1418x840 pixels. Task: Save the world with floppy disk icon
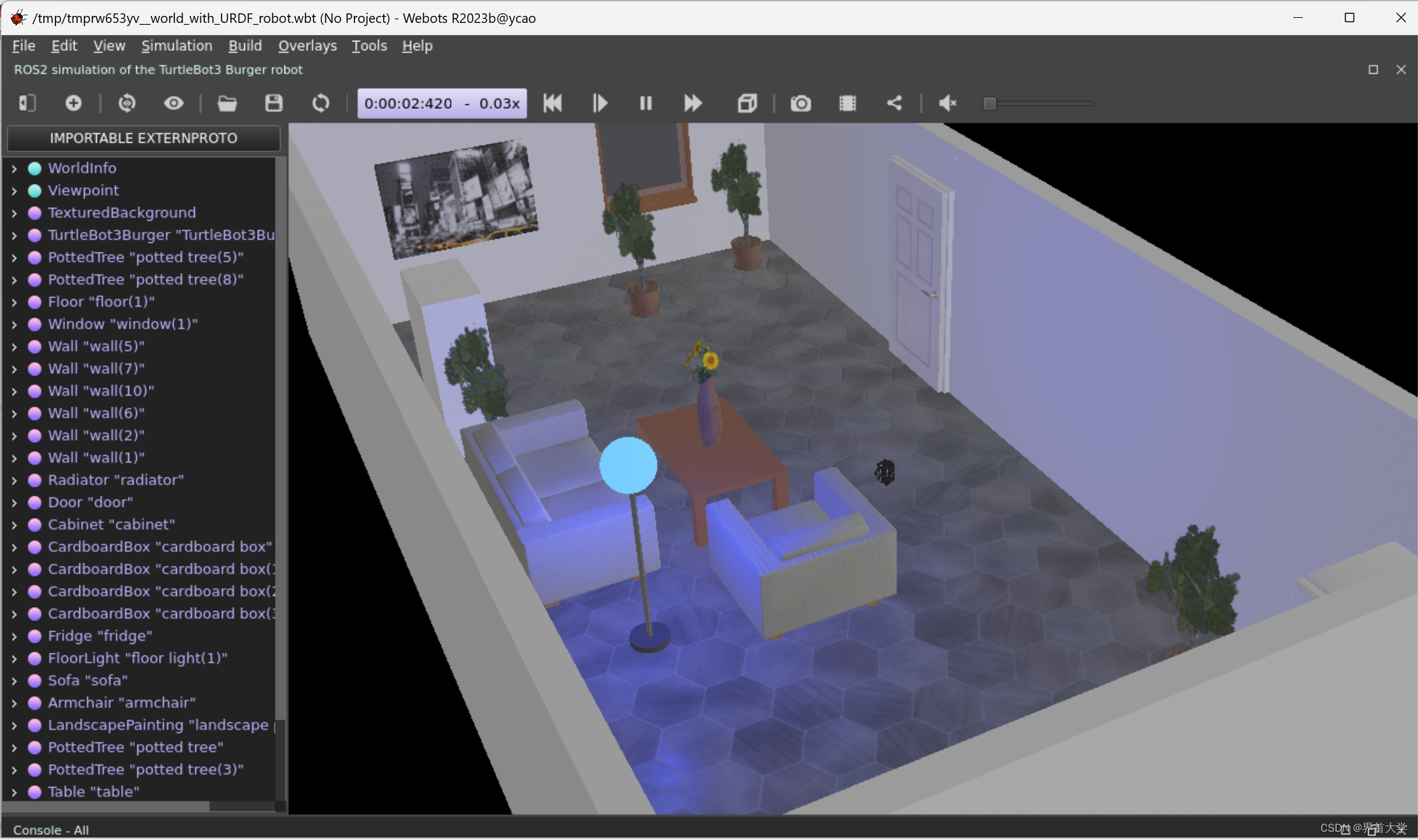(274, 103)
